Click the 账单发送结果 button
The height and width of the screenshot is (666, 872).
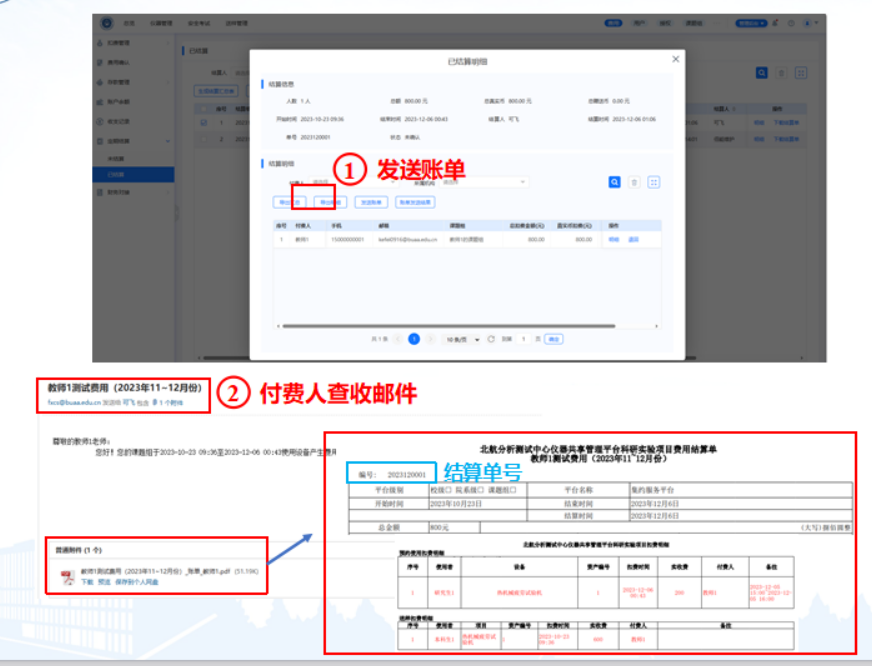pos(415,202)
